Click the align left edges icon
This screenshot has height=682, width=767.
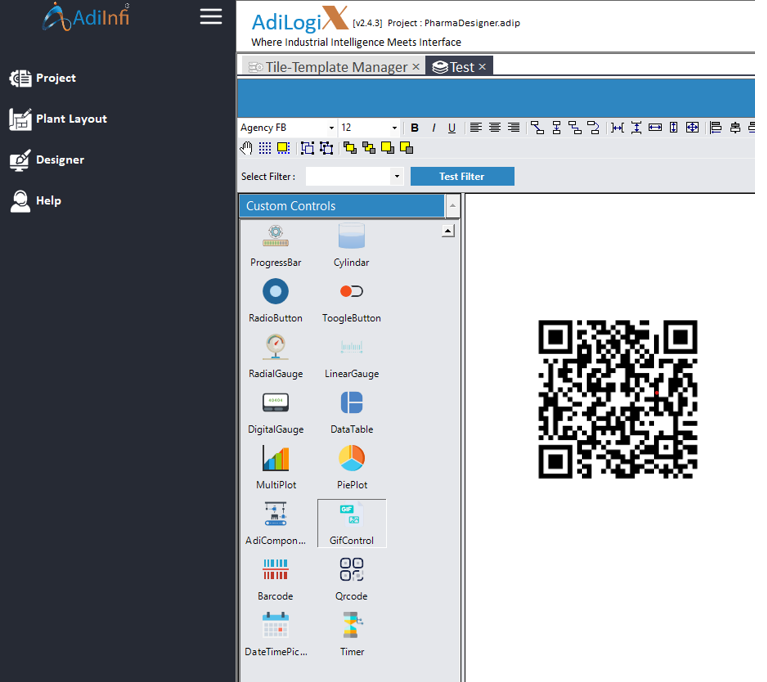click(716, 128)
